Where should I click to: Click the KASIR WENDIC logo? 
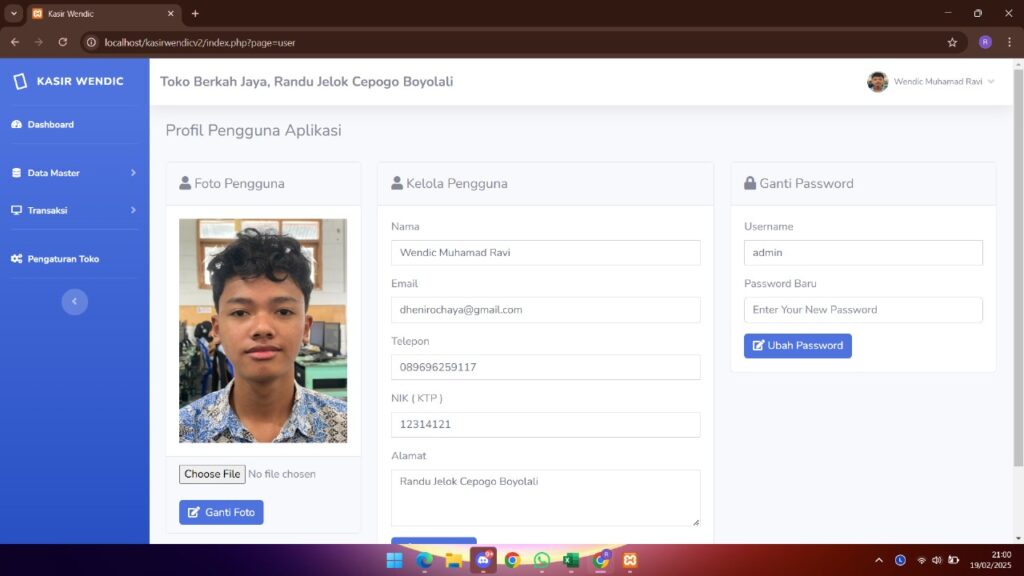coord(68,81)
